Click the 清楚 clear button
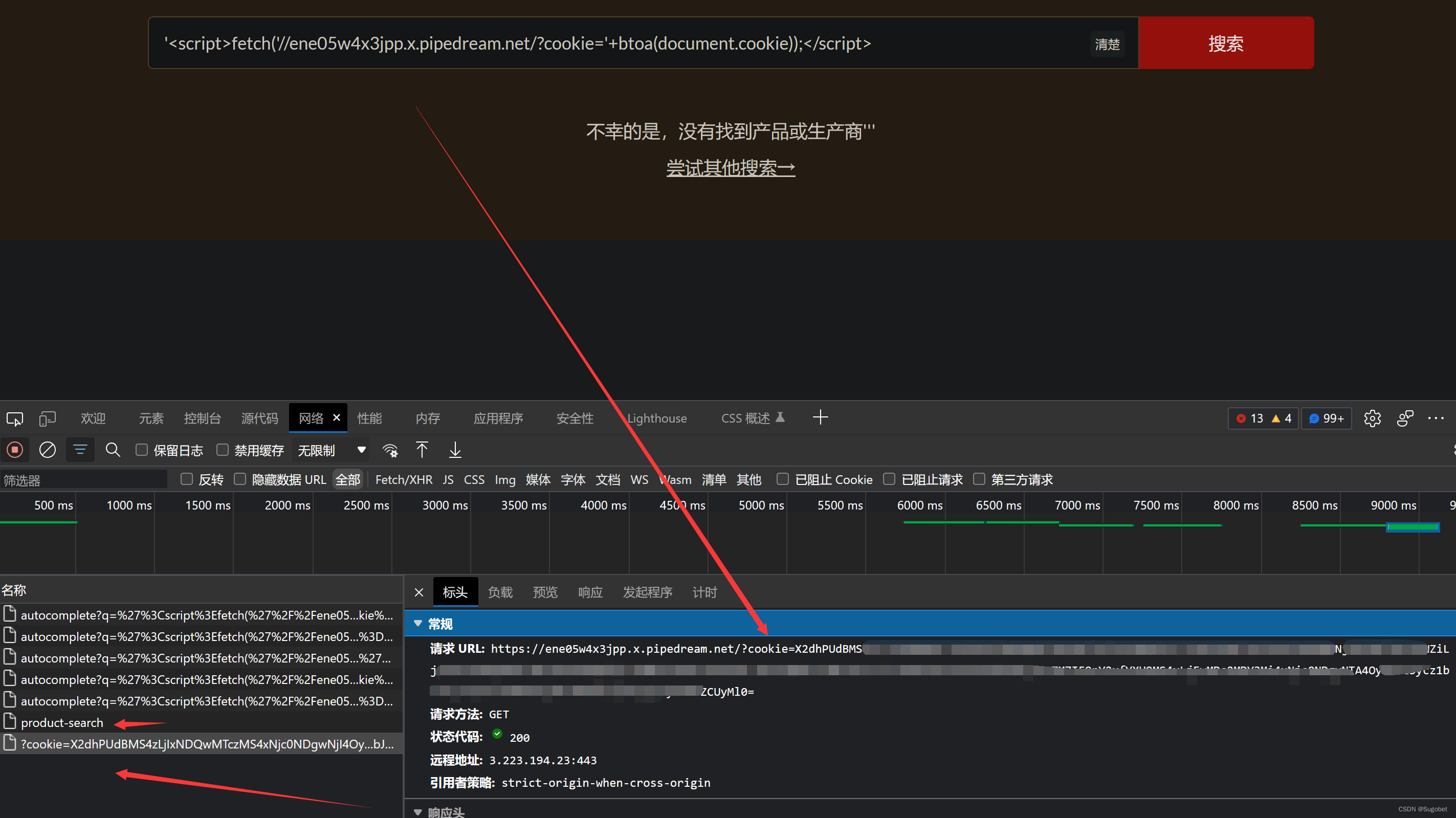The width and height of the screenshot is (1456, 818). click(1107, 43)
